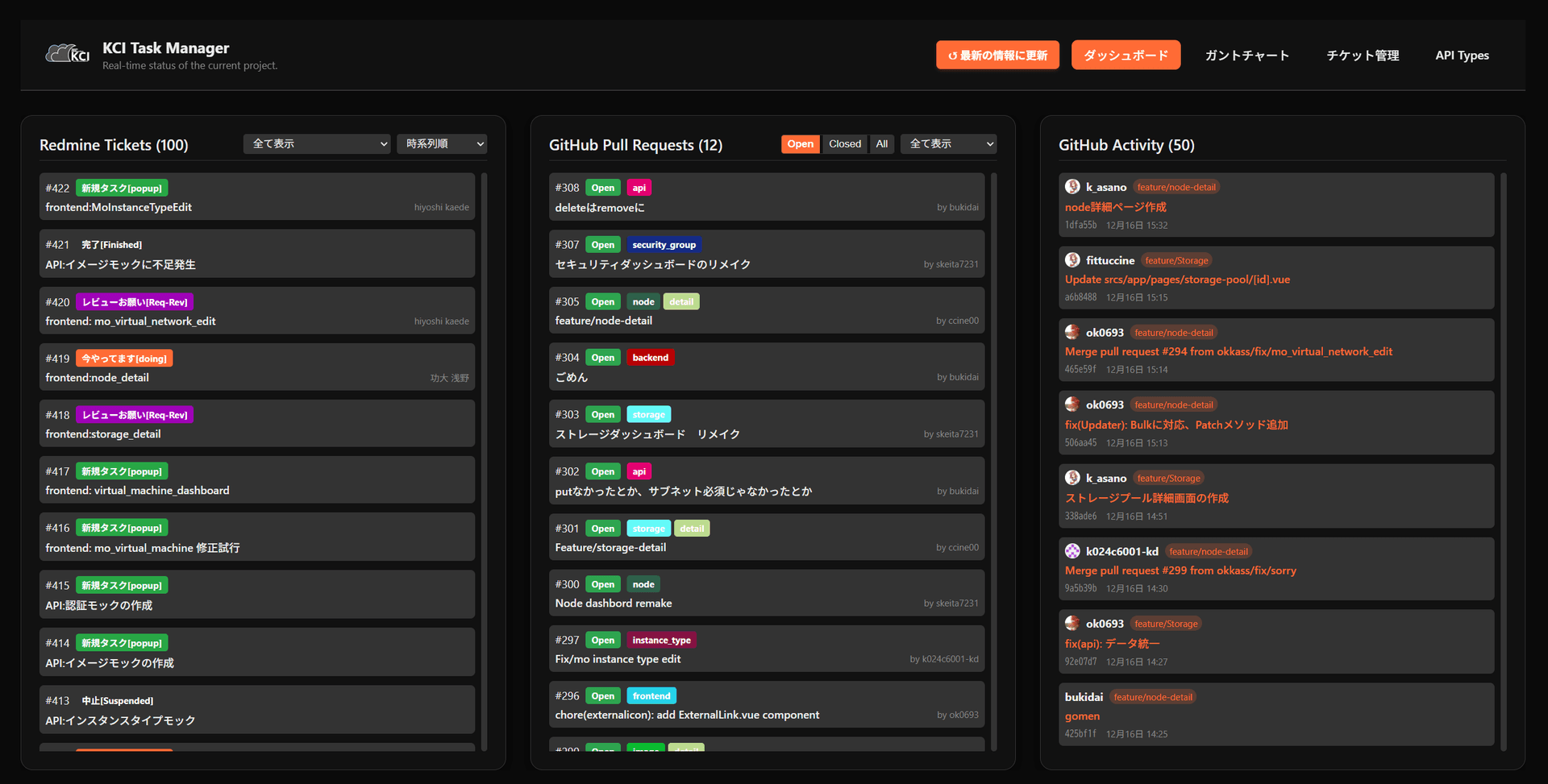Open the チケット管理 page
This screenshot has height=784, width=1548.
tap(1362, 56)
